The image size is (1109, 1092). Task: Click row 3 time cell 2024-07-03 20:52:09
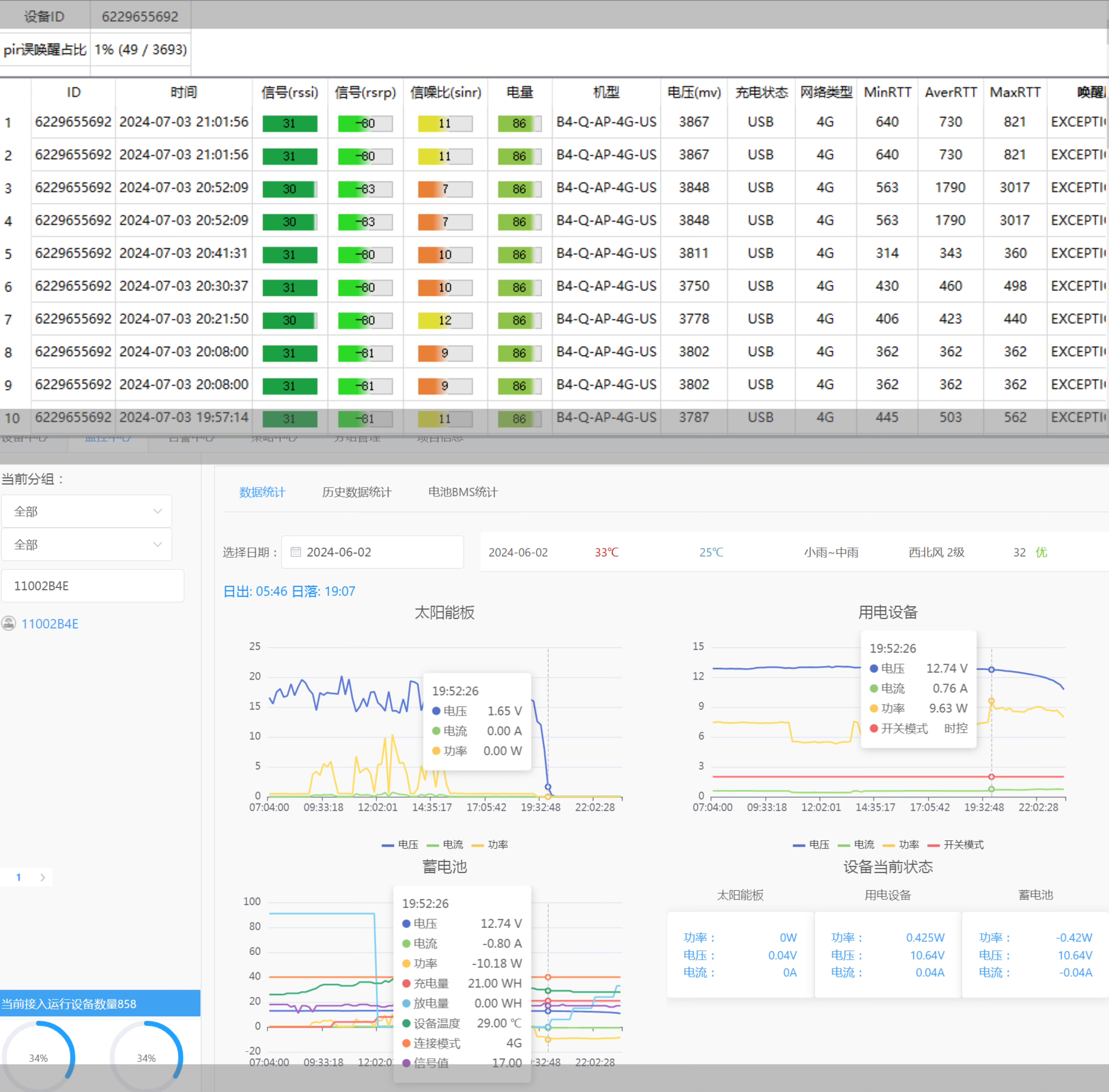pyautogui.click(x=183, y=187)
